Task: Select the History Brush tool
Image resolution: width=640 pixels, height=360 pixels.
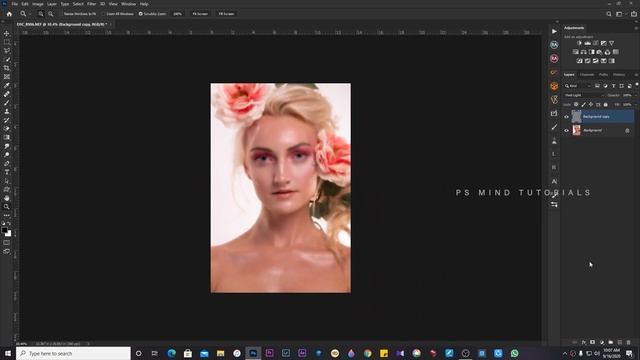Action: pos(7,120)
